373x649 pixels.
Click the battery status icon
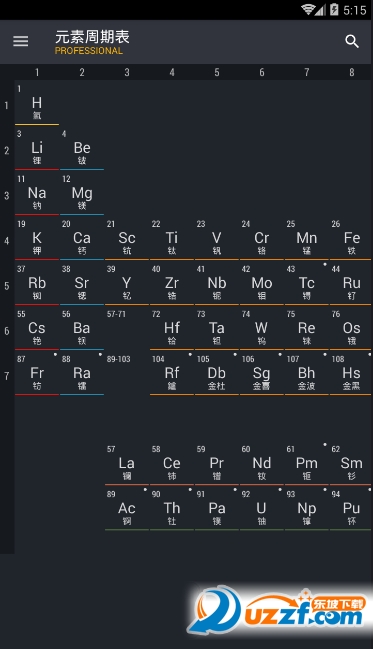pos(334,10)
